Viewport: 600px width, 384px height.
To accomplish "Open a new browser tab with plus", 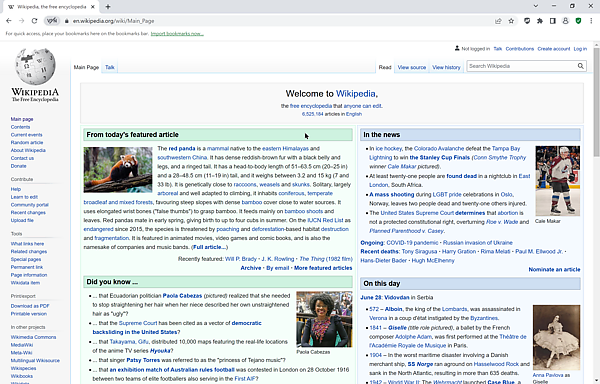I will point(108,7).
